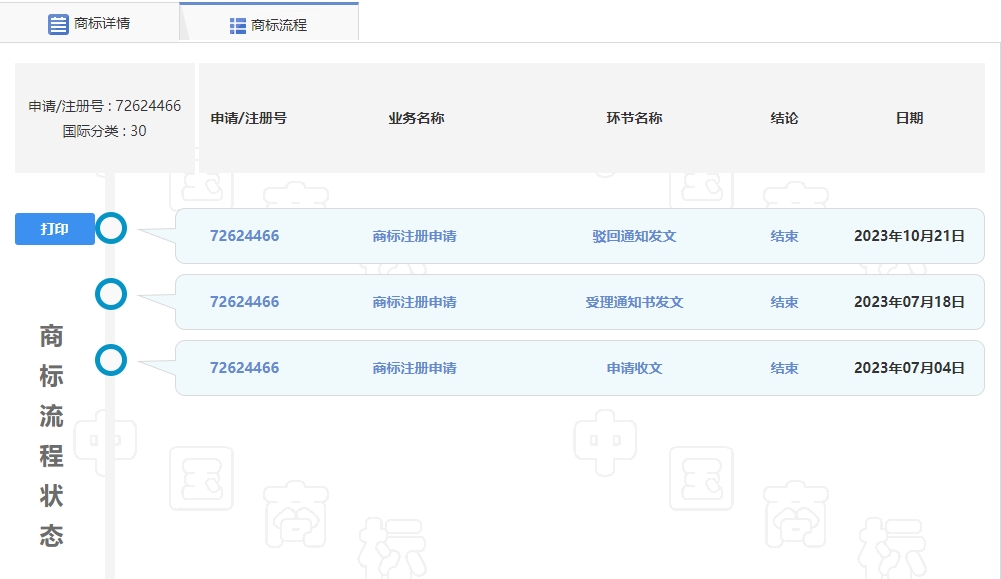
Task: Click 结束 in the 2023年07月18日 row
Action: pyautogui.click(x=784, y=302)
